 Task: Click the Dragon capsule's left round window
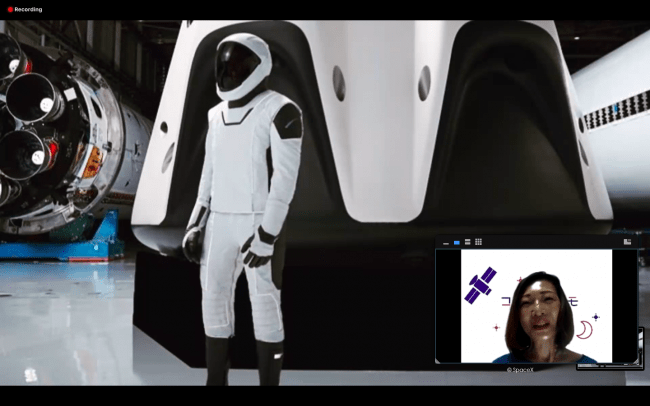tap(339, 83)
